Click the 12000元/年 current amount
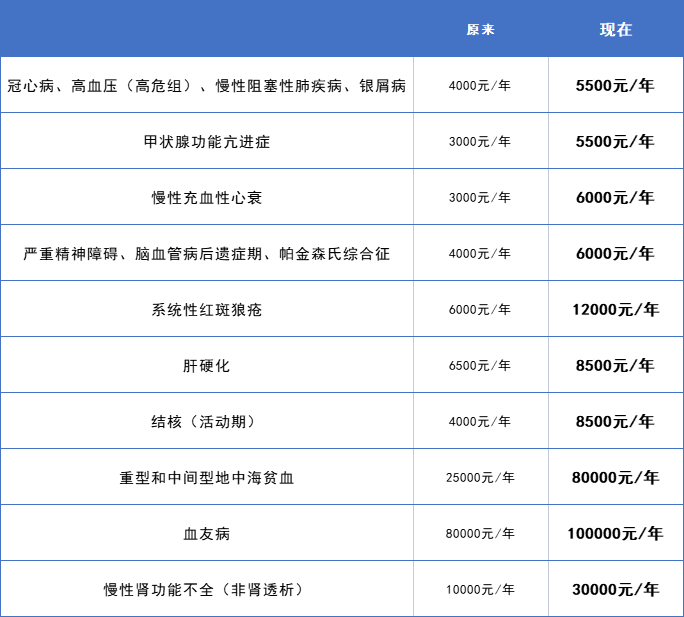 coord(616,310)
